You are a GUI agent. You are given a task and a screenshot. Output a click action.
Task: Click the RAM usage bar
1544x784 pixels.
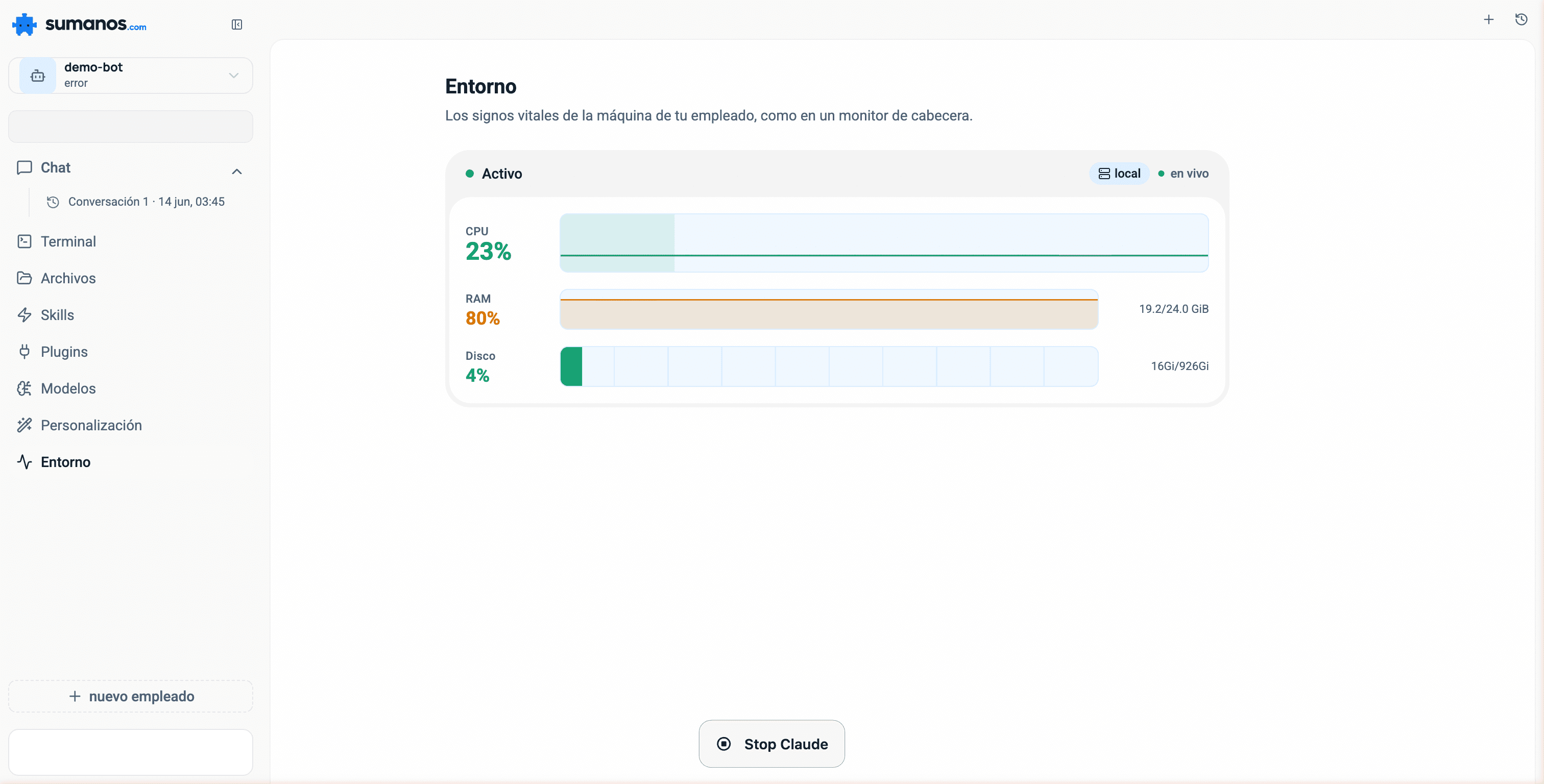(x=829, y=309)
